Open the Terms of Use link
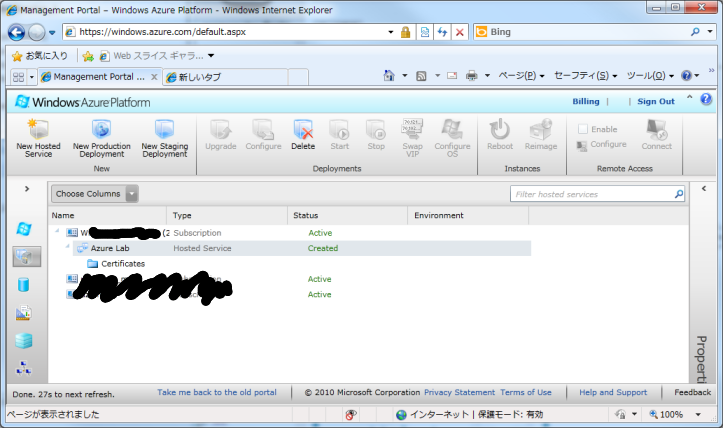 coord(526,392)
